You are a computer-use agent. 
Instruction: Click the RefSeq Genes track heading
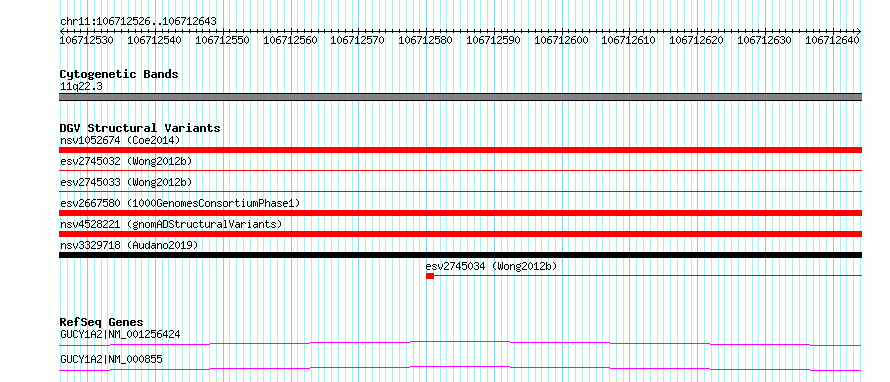pyautogui.click(x=101, y=322)
